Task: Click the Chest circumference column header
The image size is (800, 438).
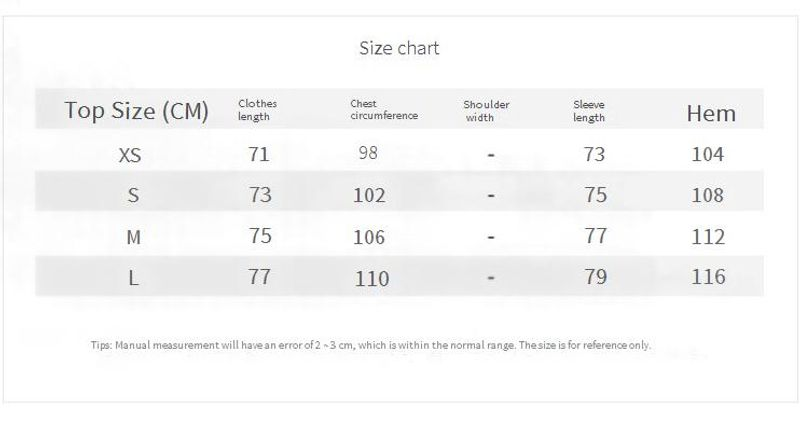Action: 384,110
